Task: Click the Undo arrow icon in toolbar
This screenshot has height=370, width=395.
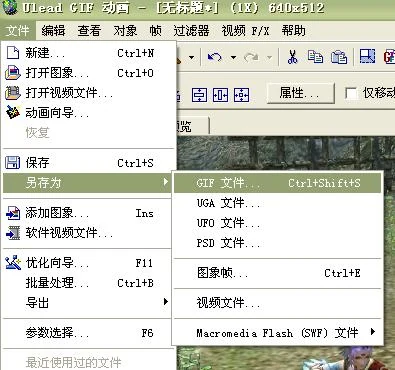Action: click(x=214, y=57)
